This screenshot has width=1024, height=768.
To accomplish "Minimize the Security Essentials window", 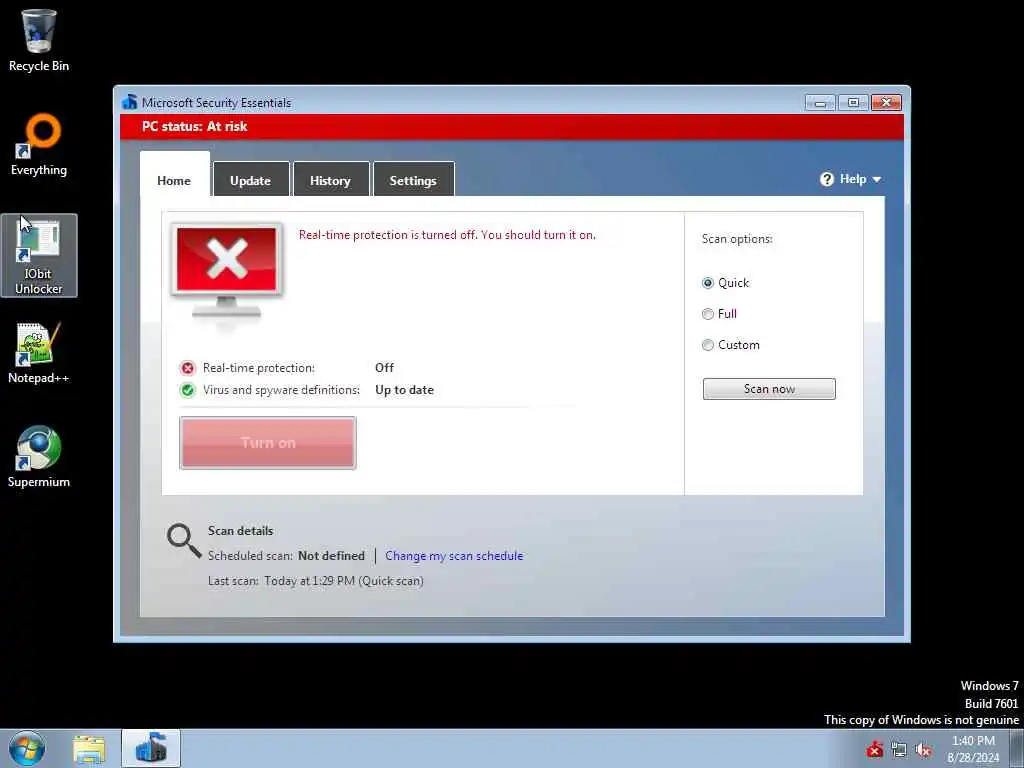I will 820,103.
